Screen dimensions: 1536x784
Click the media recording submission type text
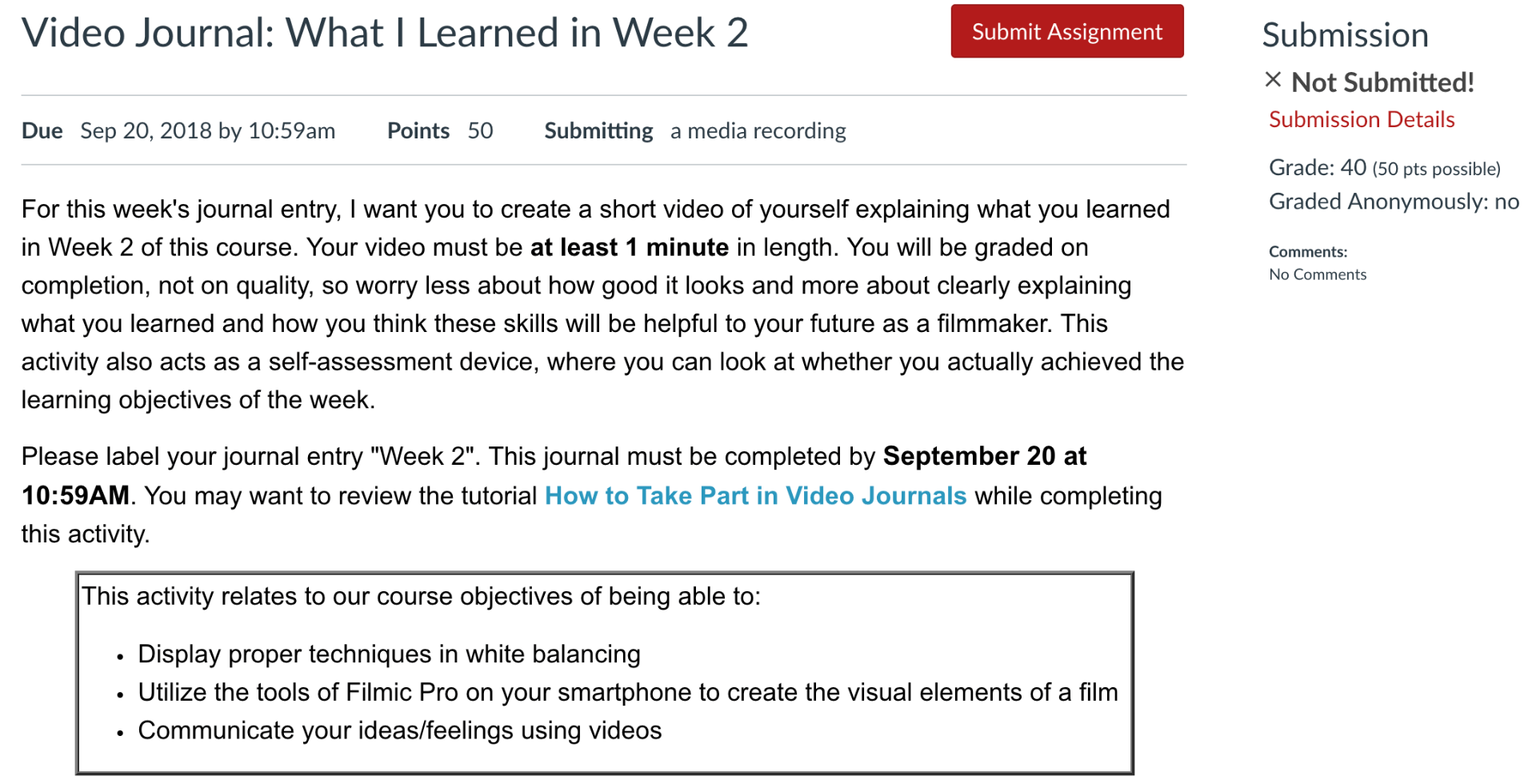[758, 131]
